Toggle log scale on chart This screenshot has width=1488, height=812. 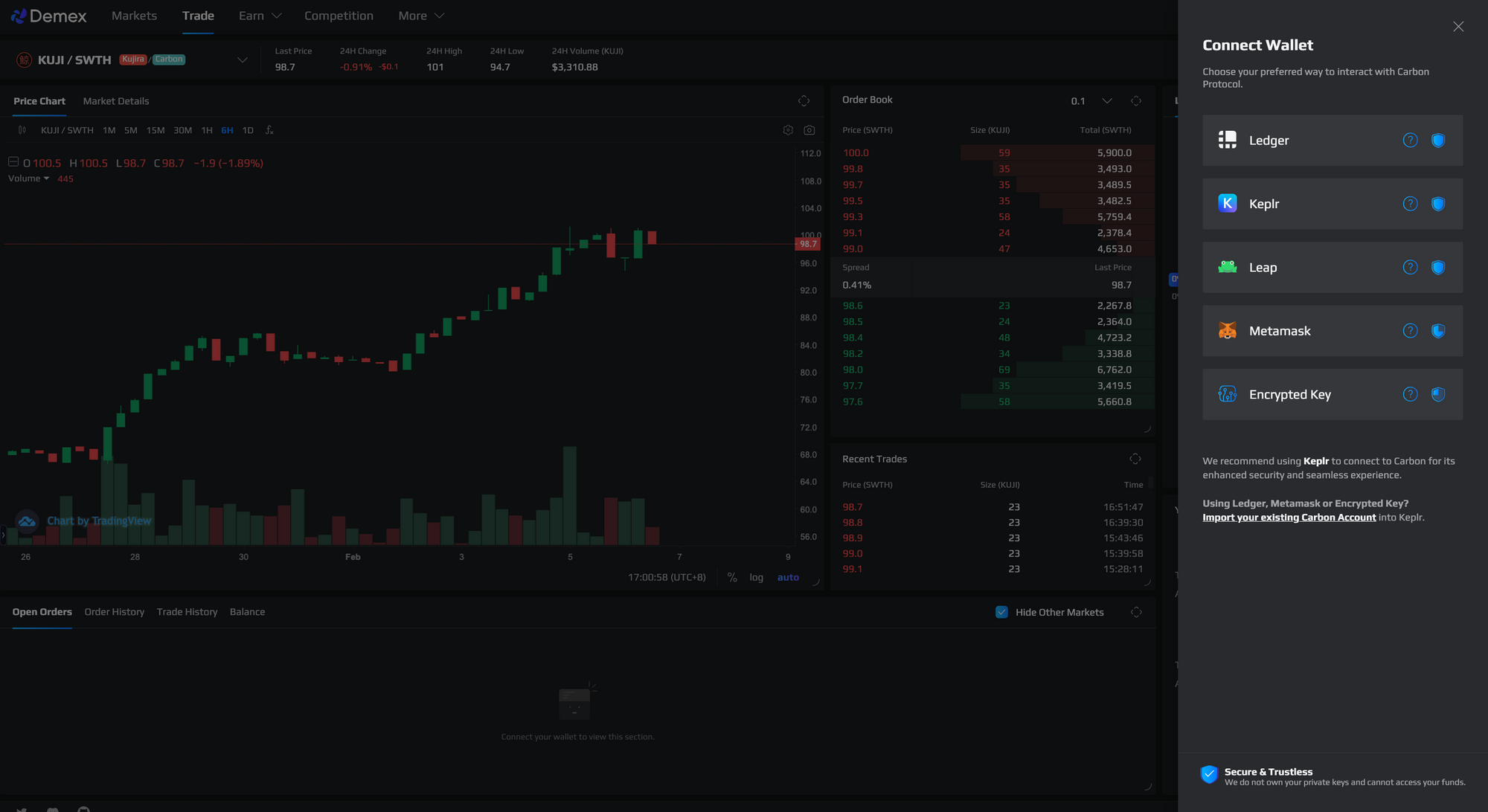tap(756, 578)
